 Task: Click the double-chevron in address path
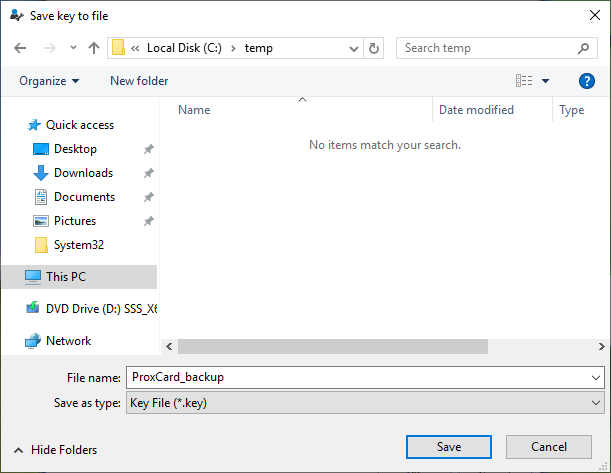(135, 48)
